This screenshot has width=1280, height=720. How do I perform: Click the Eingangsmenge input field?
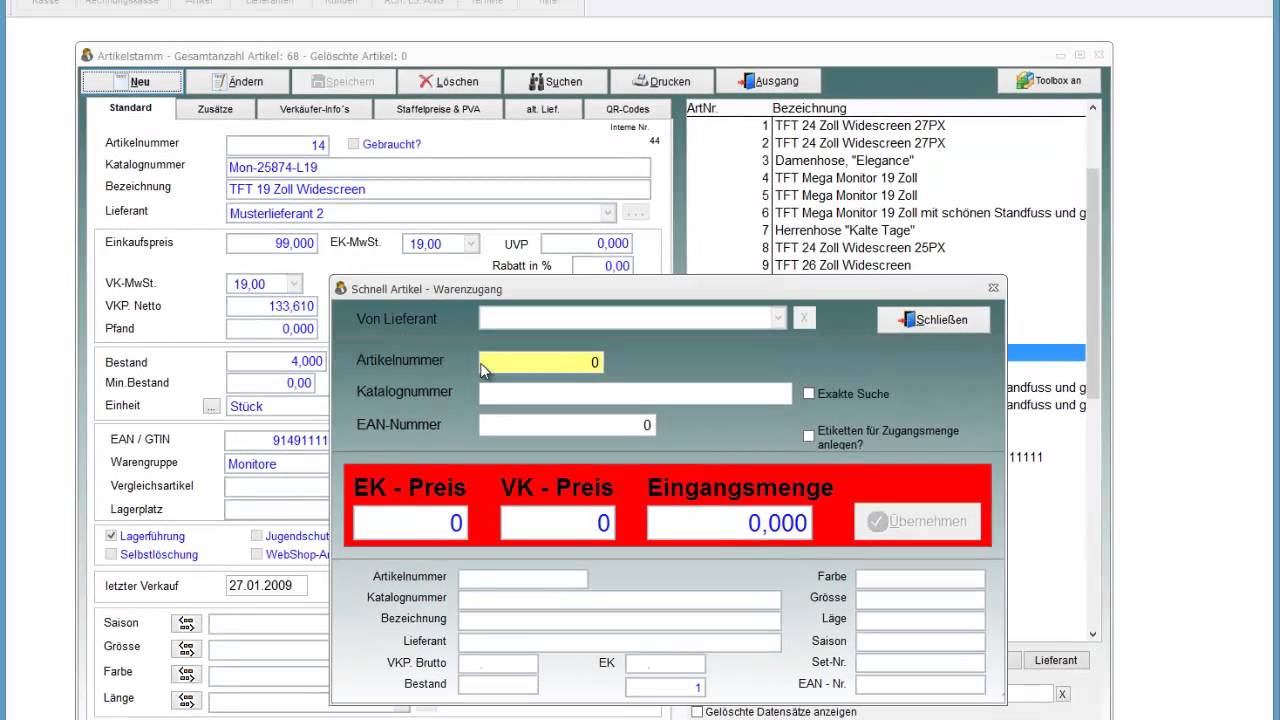click(729, 522)
